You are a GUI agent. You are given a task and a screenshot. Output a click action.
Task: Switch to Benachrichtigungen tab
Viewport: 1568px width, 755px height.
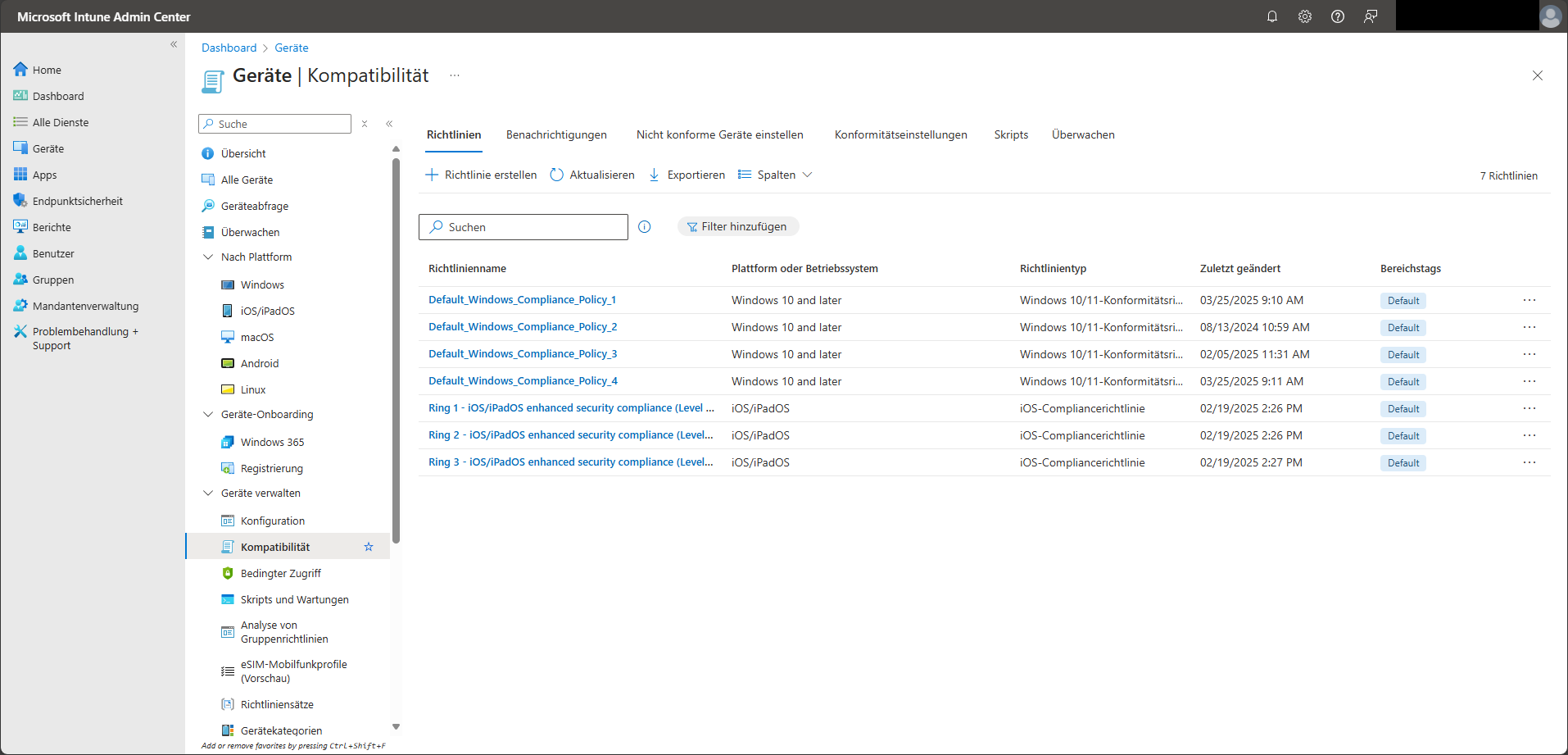click(x=556, y=134)
